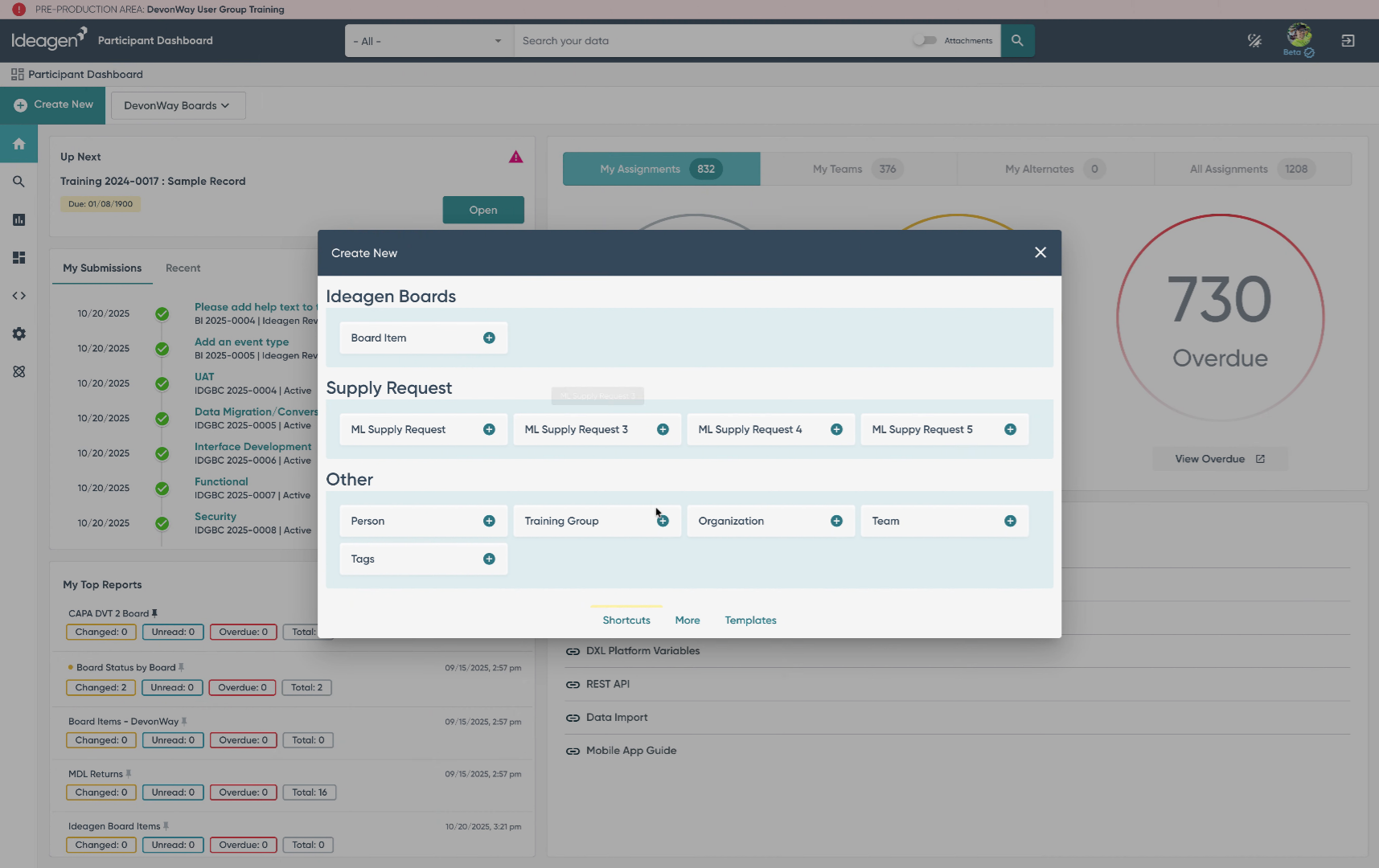Switch to the More tab
The image size is (1379, 868).
[x=687, y=620]
